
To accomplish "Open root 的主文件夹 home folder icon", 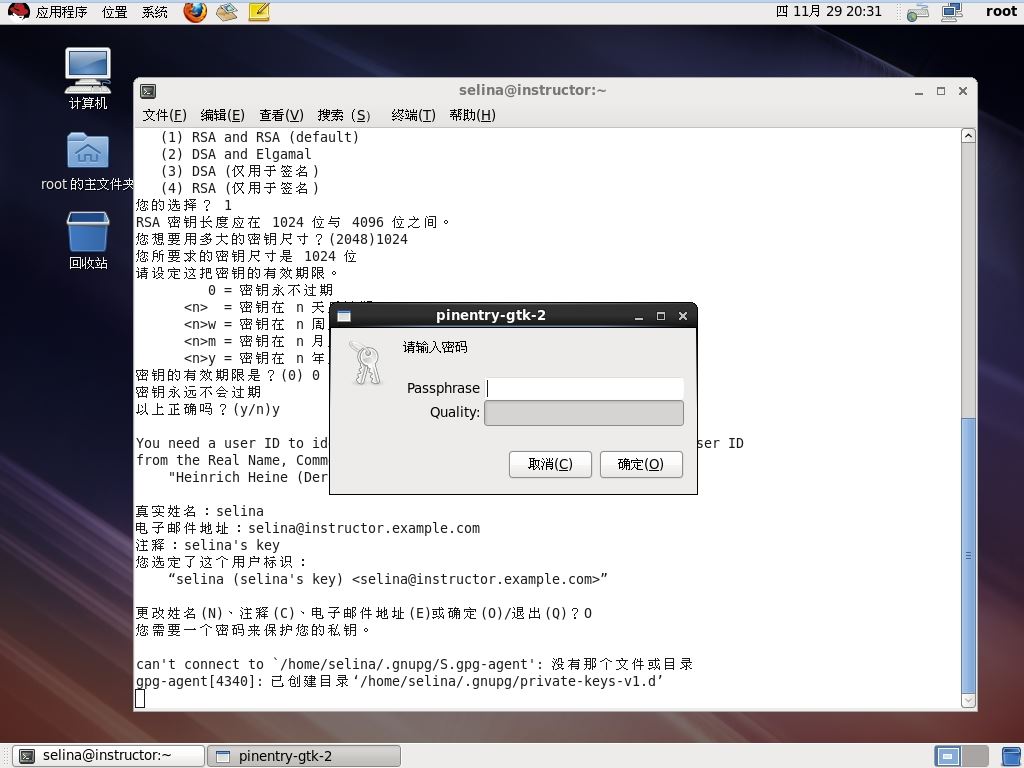I will pyautogui.click(x=88, y=161).
